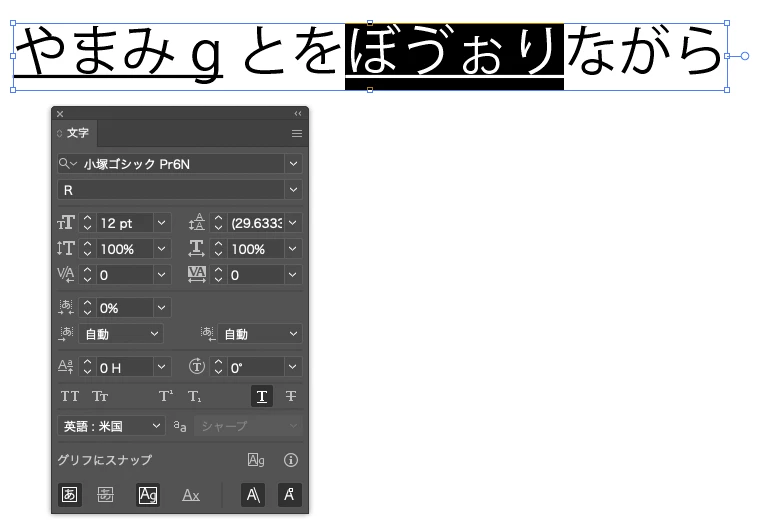
Task: Open the 文字 panel hamburger menu
Action: point(296,133)
